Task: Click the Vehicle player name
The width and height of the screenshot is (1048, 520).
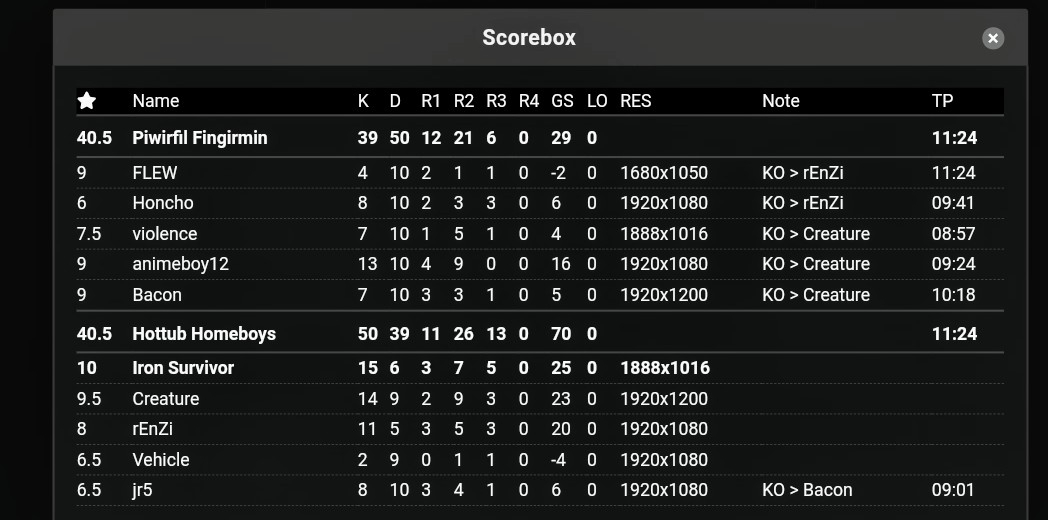Action: coord(161,460)
